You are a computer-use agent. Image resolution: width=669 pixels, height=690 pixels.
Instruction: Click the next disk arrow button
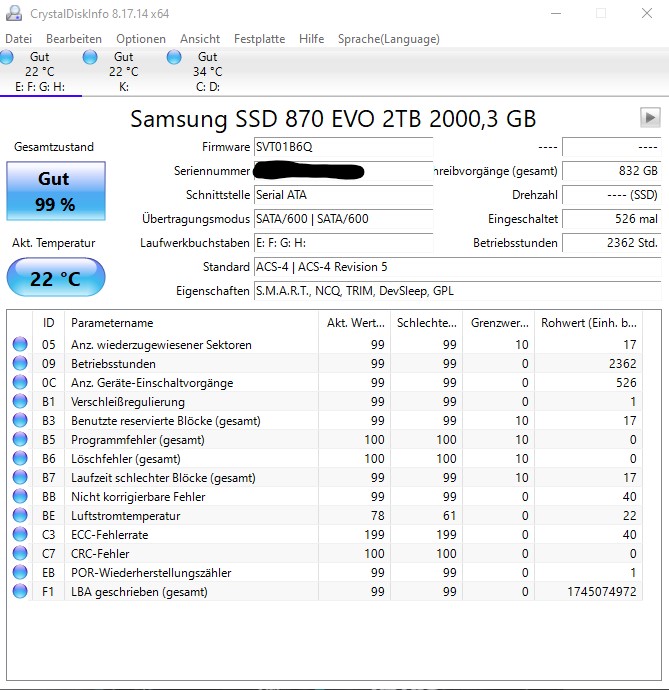(650, 117)
